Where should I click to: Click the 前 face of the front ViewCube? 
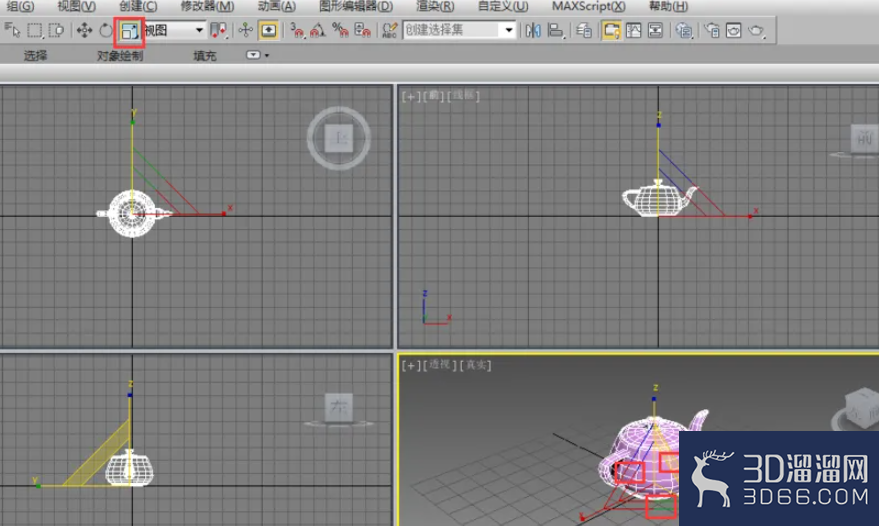[864, 139]
